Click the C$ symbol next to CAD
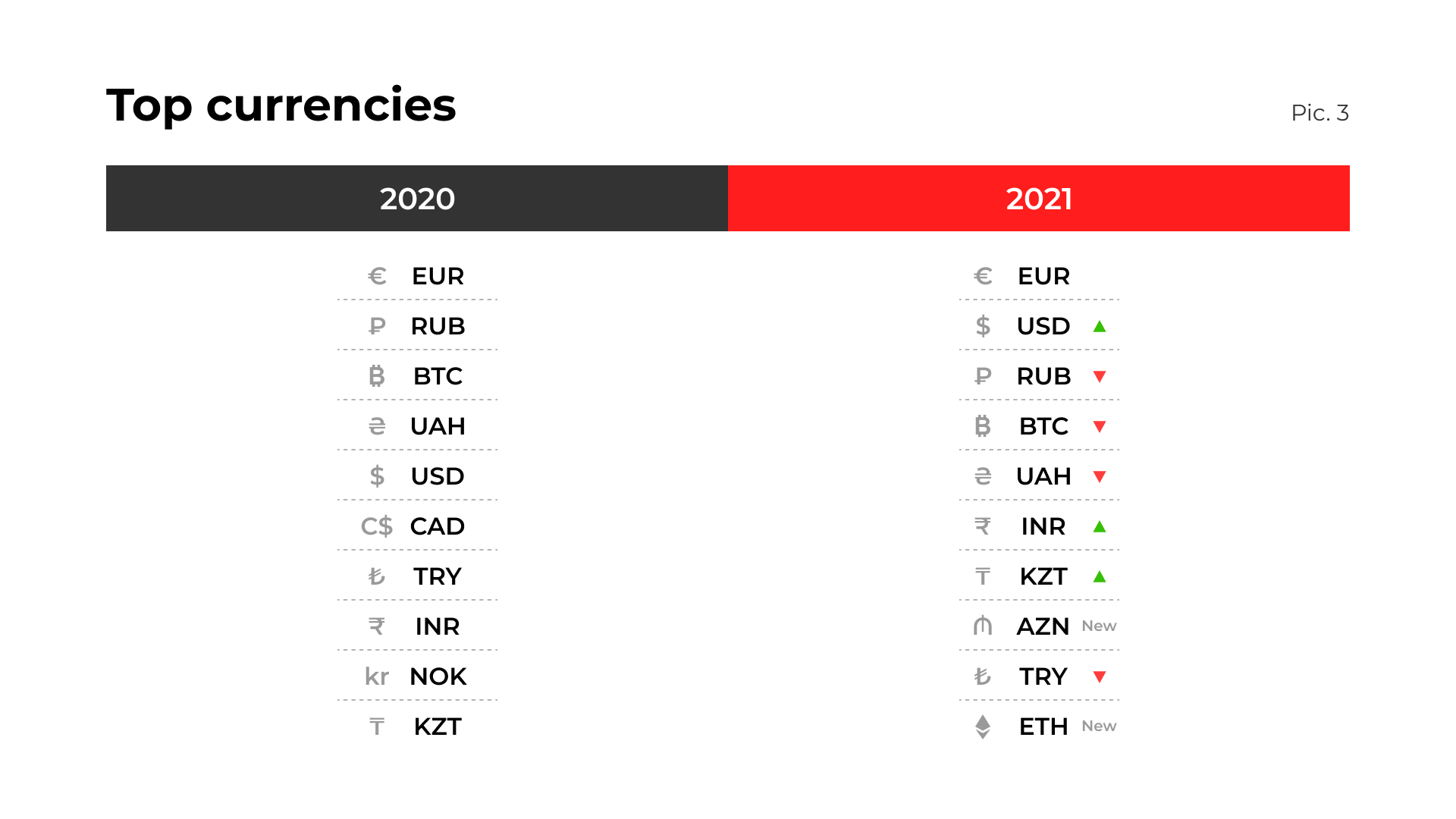1456x819 pixels. (x=377, y=526)
